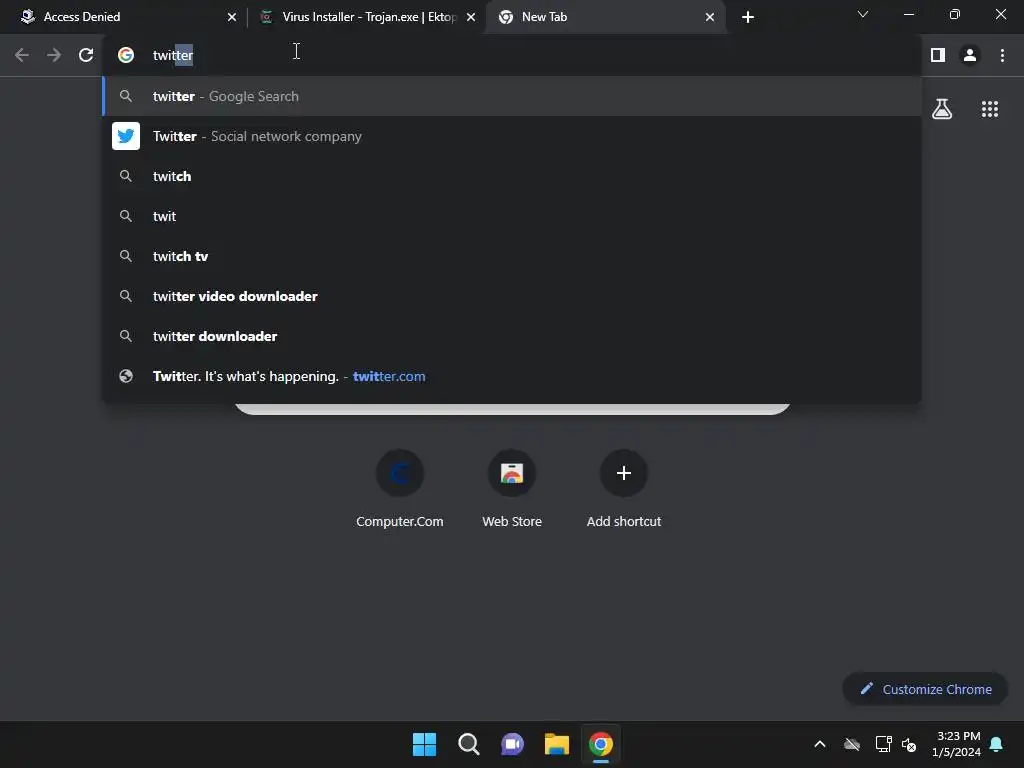The image size is (1024, 768).
Task: Select 'Twitter - Social network company' suggestion
Action: click(512, 136)
